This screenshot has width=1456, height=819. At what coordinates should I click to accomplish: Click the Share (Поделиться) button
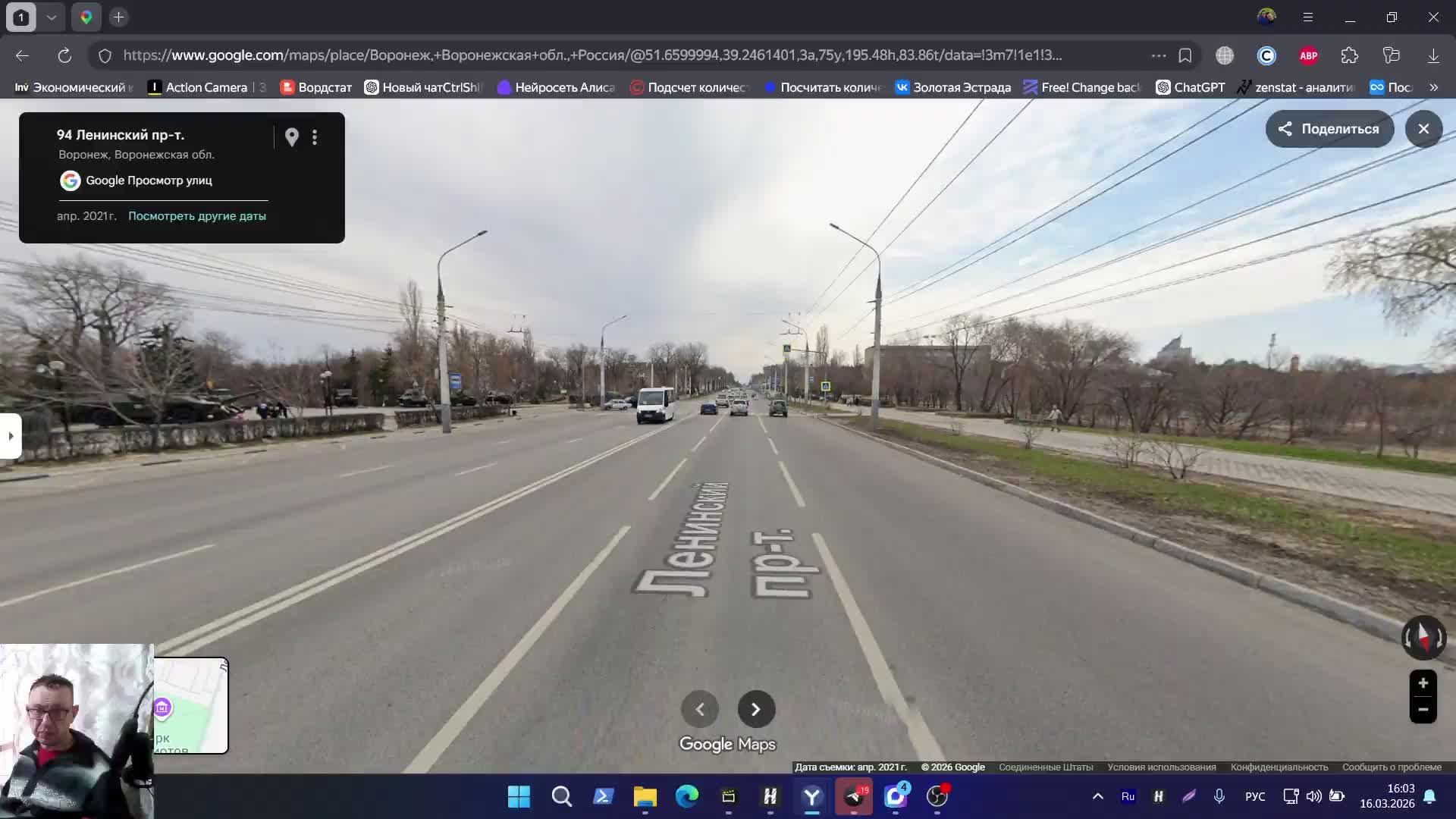1329,129
